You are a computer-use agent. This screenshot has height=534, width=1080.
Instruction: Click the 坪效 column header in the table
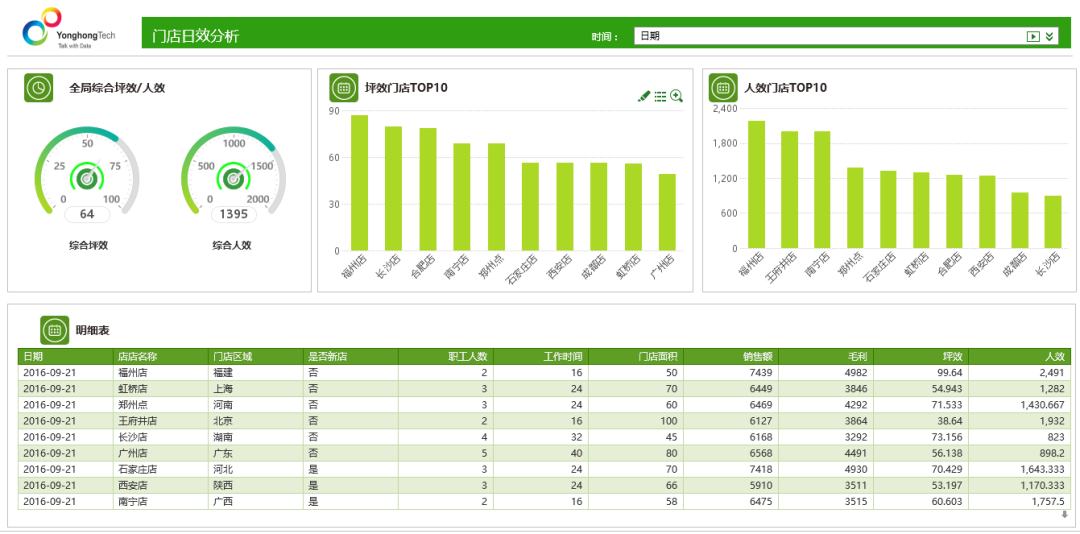pos(921,356)
